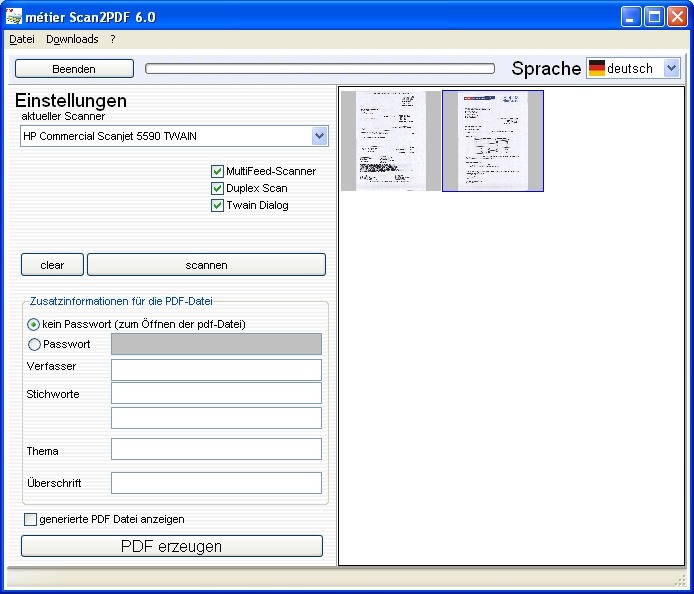
Task: Open the Downloads menu
Action: pyautogui.click(x=72, y=39)
